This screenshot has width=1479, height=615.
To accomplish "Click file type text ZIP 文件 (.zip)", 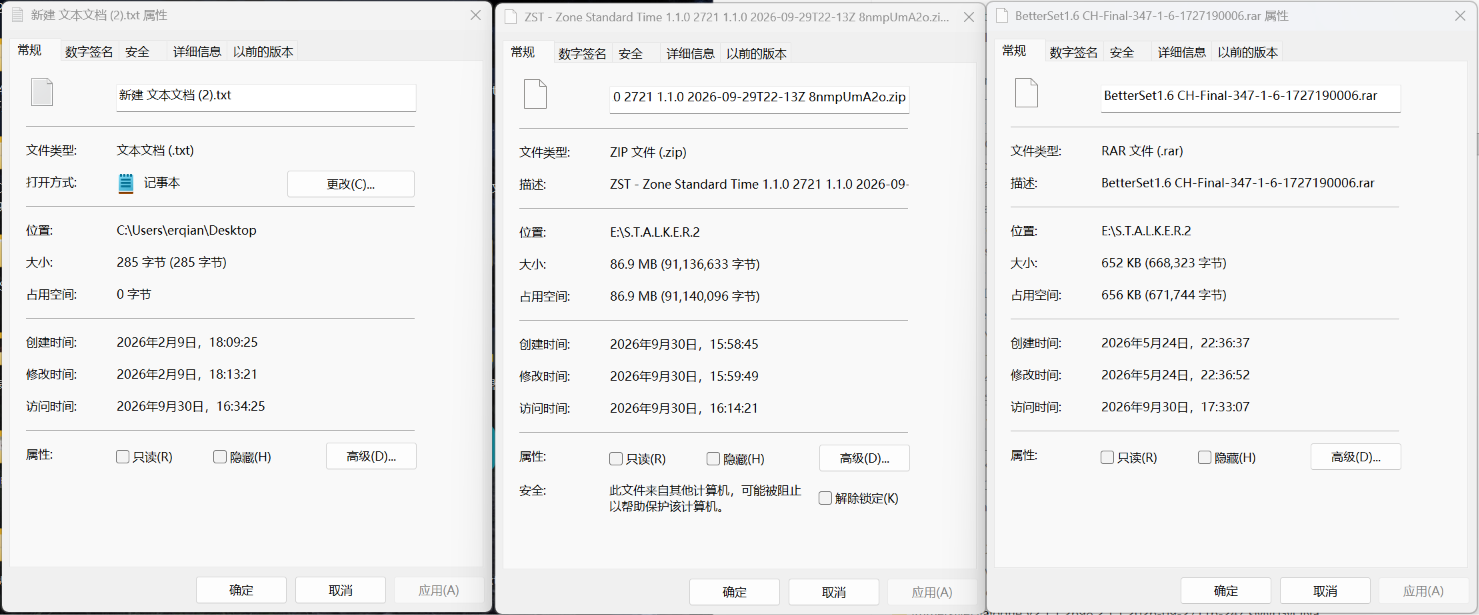I will click(x=649, y=152).
